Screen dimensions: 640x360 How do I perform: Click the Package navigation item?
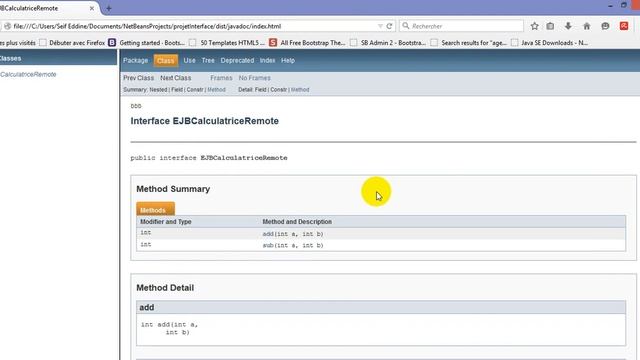[136, 60]
